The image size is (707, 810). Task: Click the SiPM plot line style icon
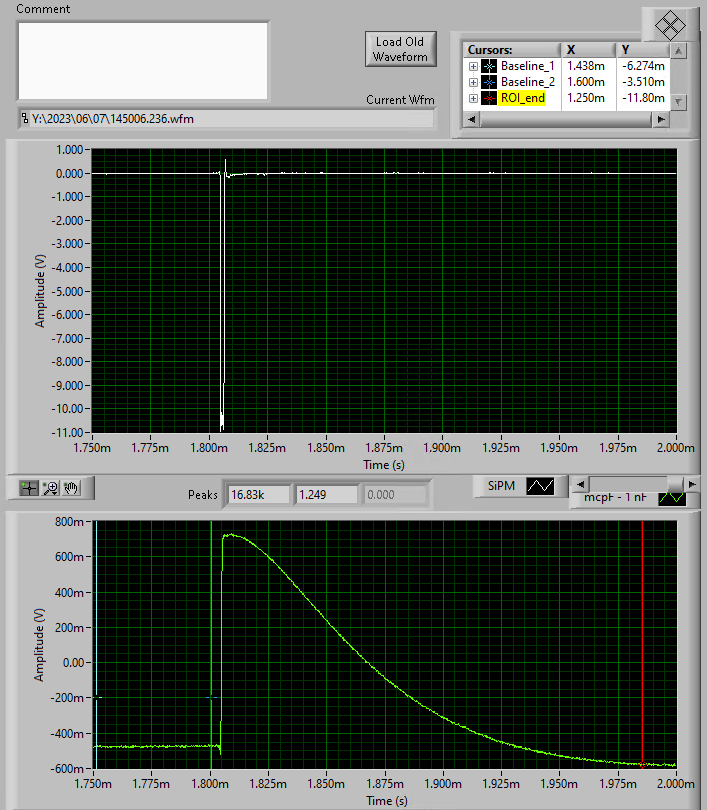pyautogui.click(x=541, y=485)
